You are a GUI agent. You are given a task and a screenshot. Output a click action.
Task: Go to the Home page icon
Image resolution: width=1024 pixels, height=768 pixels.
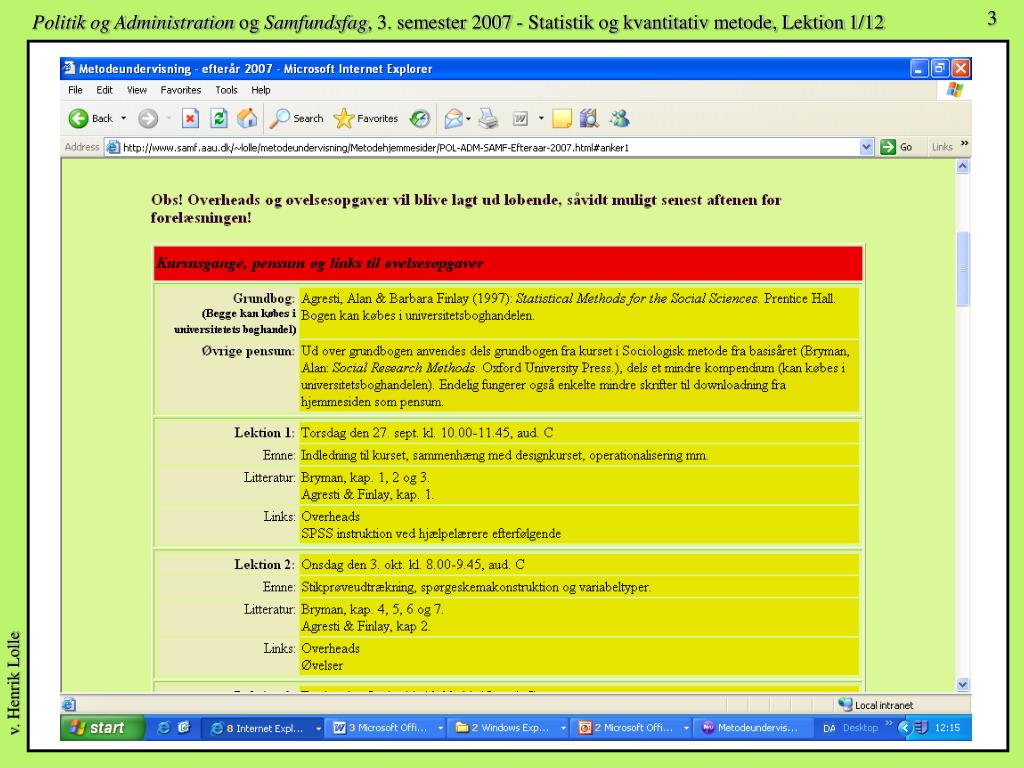tap(247, 118)
